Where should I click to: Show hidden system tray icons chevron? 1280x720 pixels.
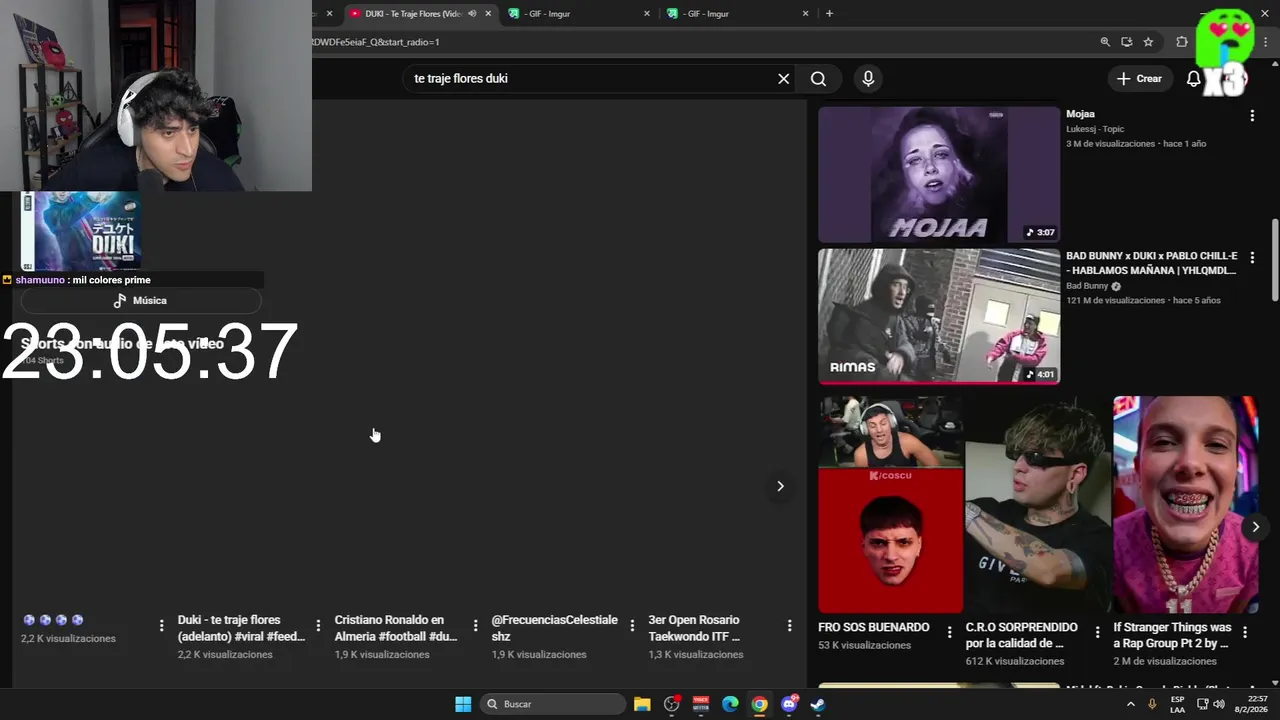pos(1131,704)
